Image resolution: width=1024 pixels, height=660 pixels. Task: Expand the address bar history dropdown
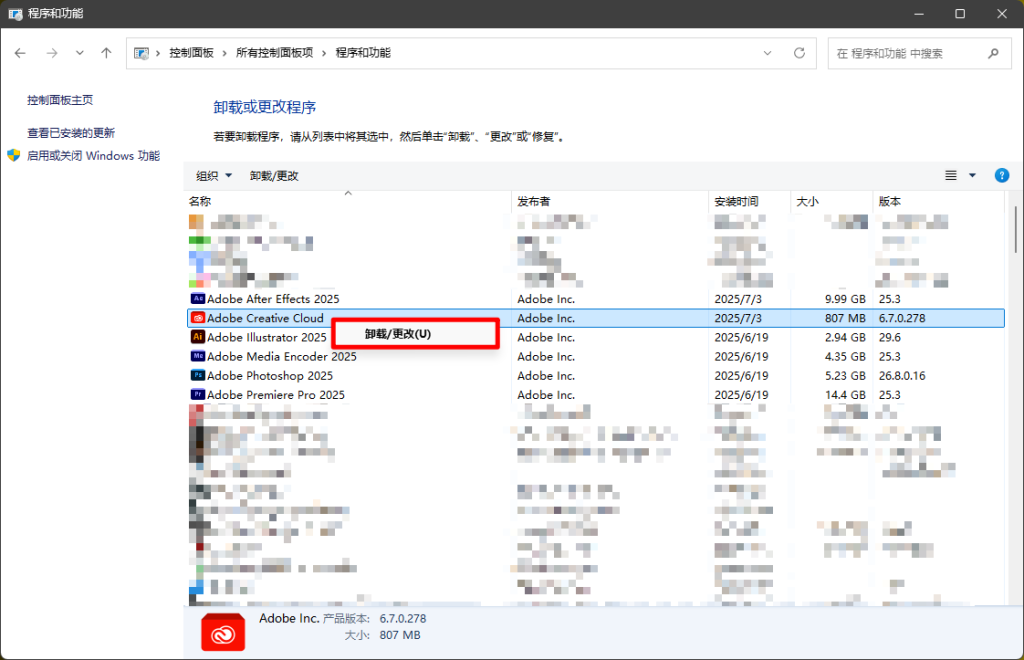[x=767, y=53]
